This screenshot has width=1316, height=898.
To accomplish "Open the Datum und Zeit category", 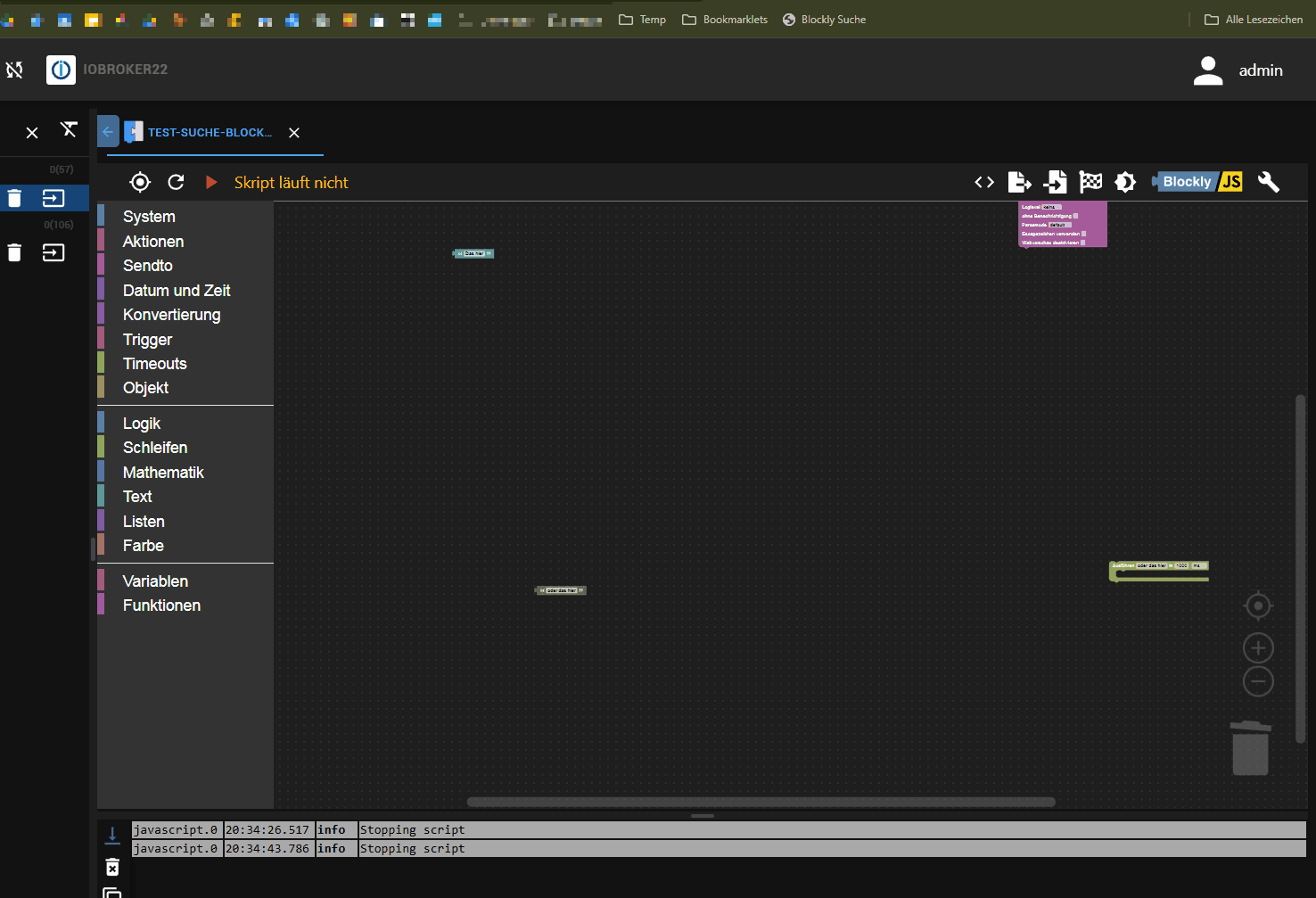I will [185, 291].
